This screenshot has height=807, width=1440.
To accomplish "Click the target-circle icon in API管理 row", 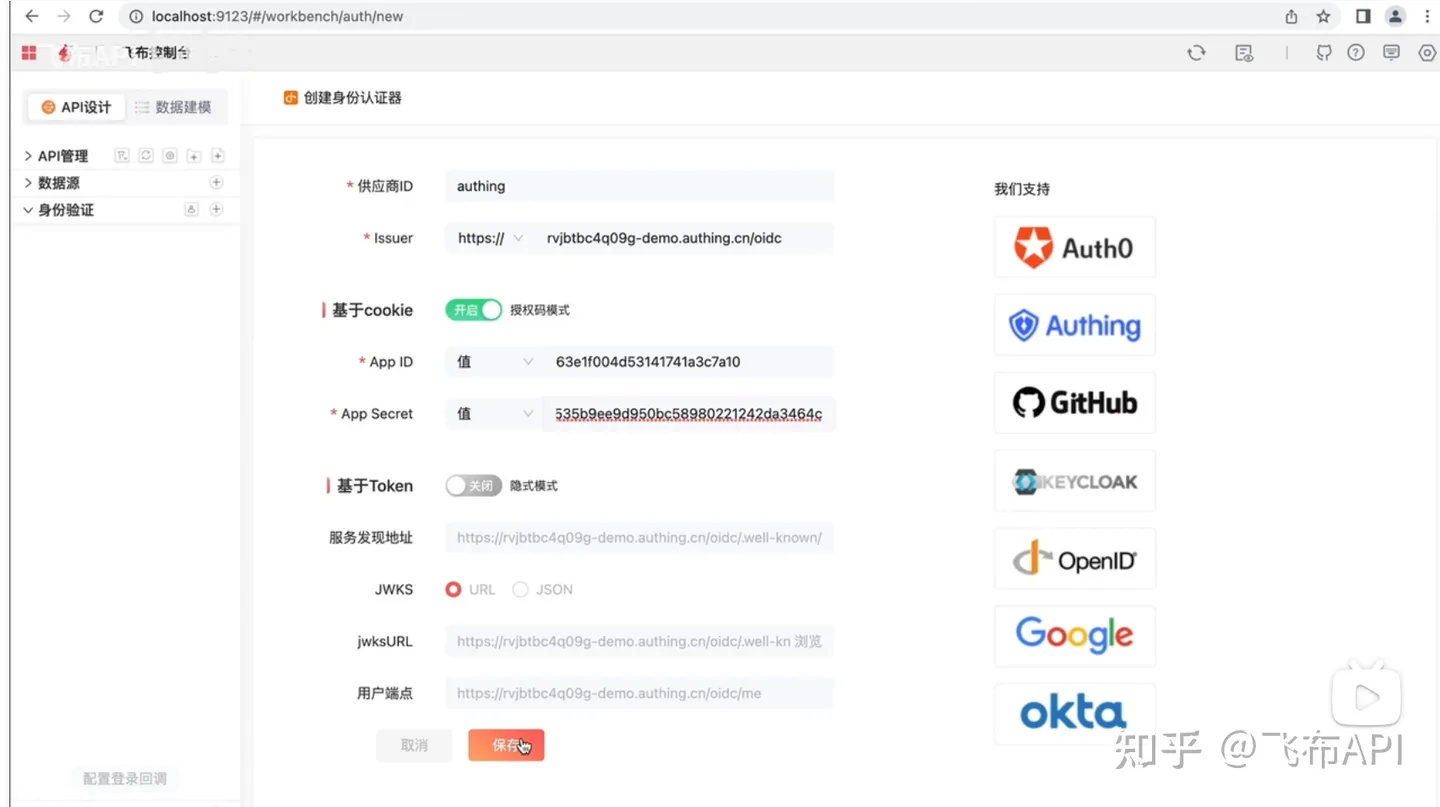I will click(170, 155).
